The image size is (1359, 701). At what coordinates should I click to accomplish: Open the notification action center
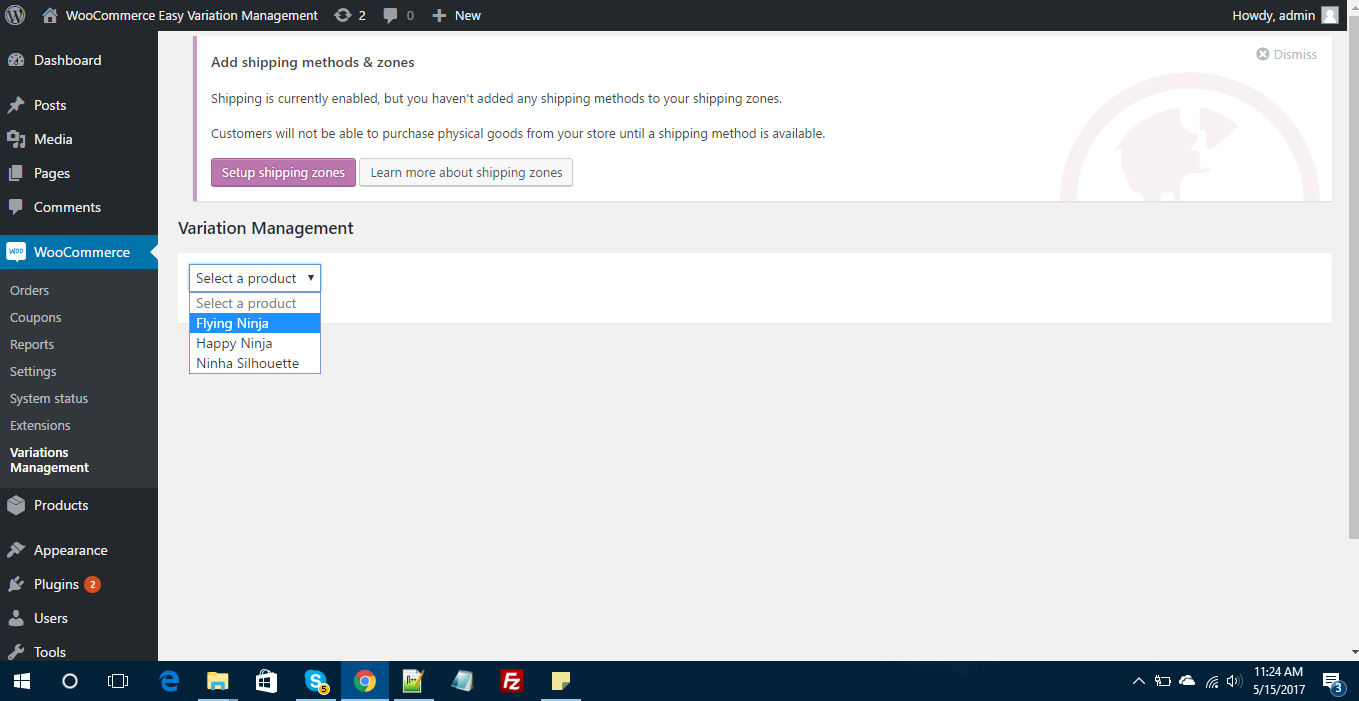coord(1333,682)
